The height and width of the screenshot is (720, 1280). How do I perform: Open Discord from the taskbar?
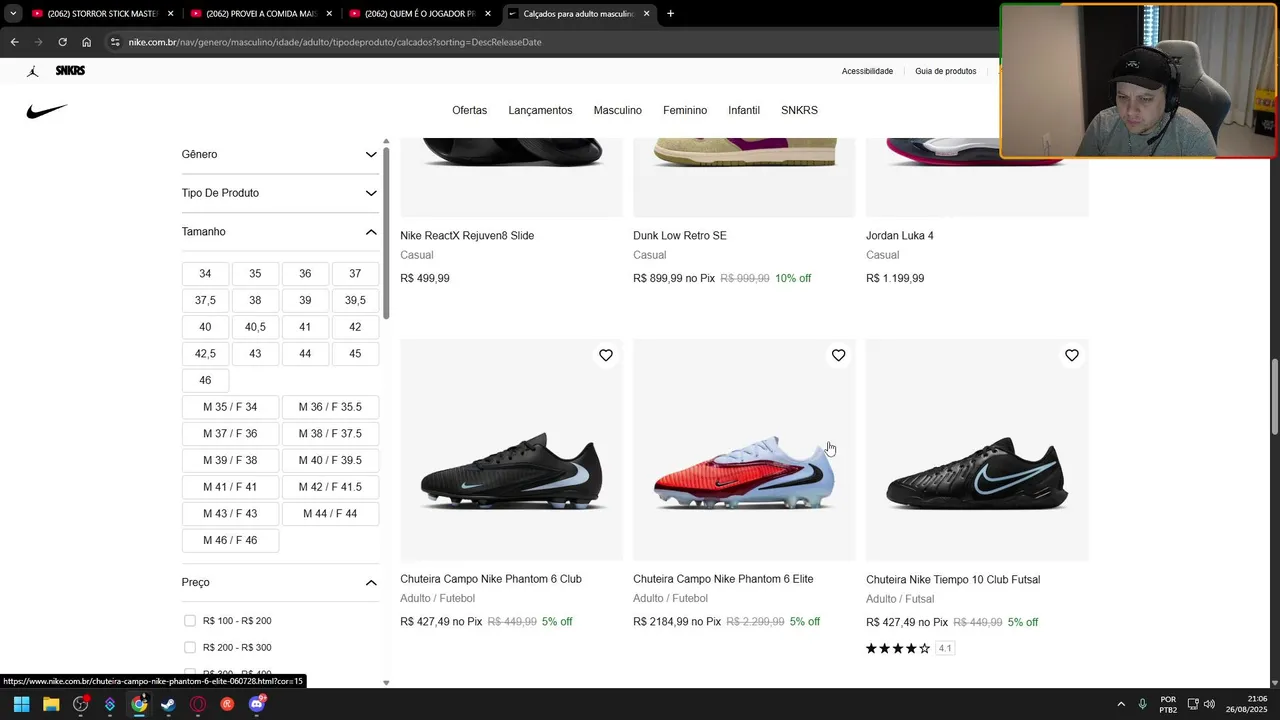coord(257,704)
